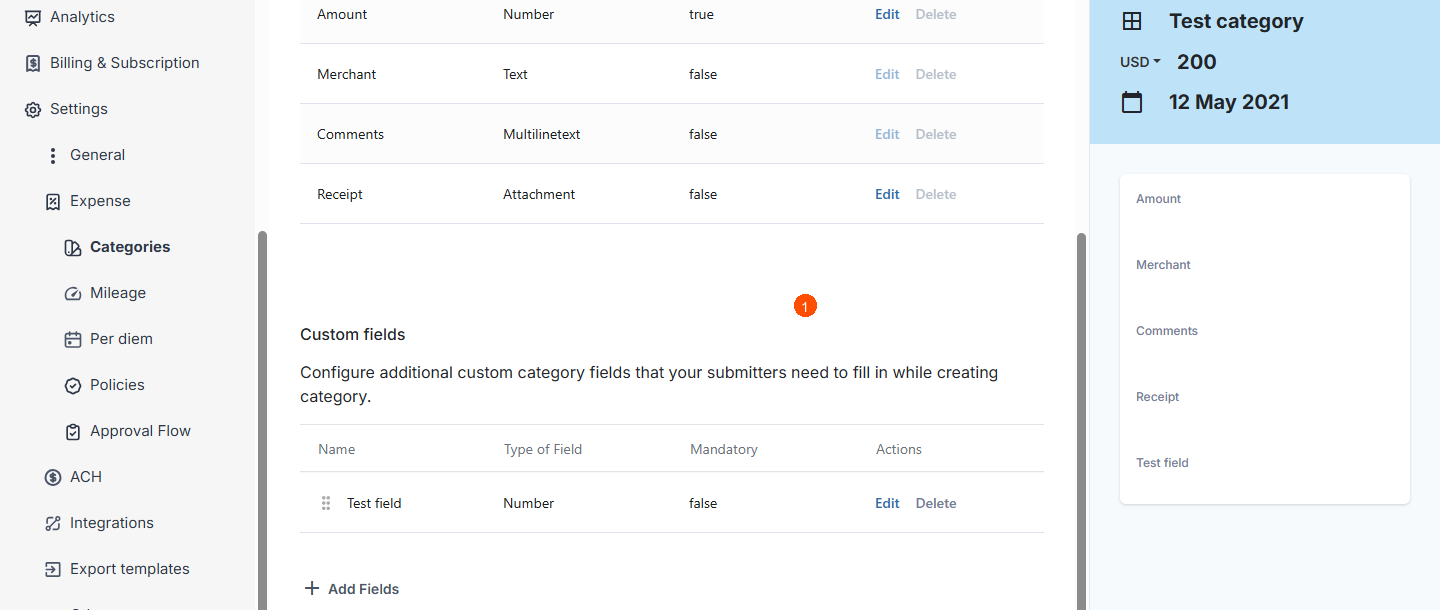Click the Attachment type cell

539,194
